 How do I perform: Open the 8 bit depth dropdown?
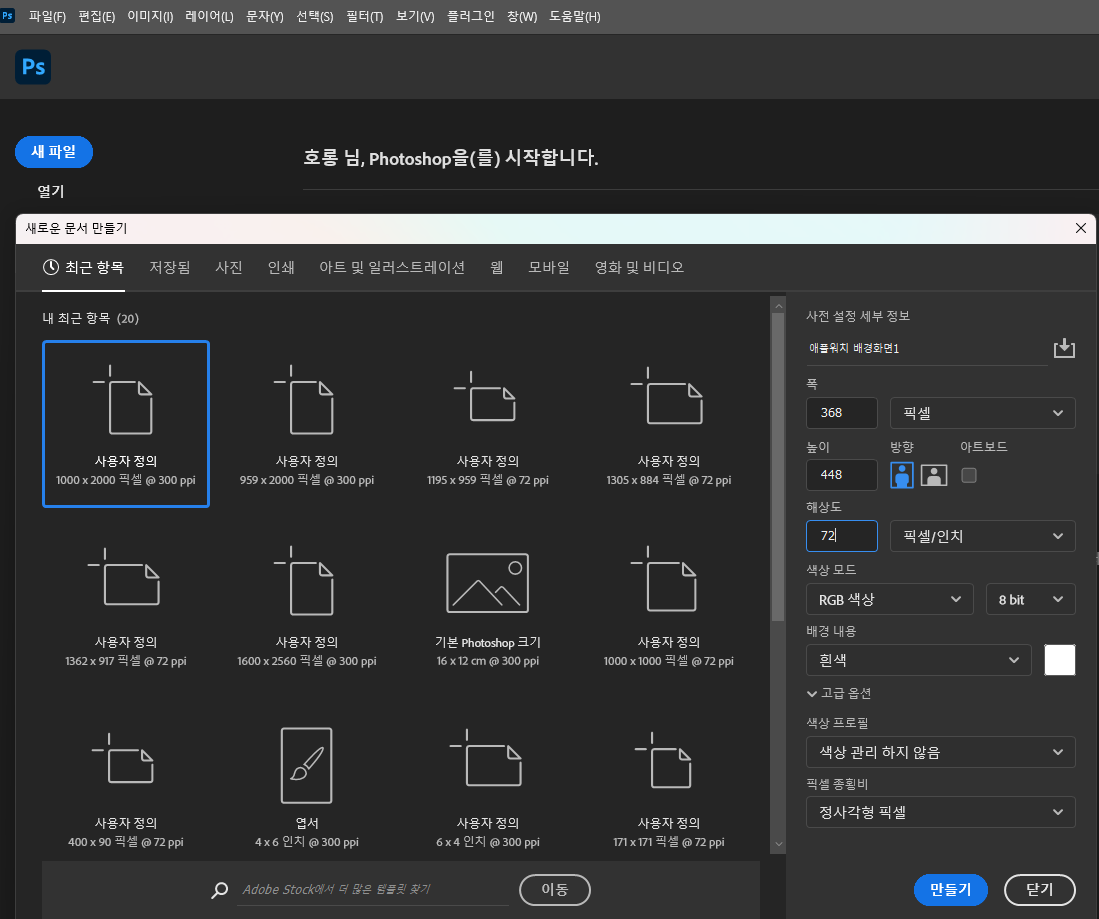[x=1030, y=599]
